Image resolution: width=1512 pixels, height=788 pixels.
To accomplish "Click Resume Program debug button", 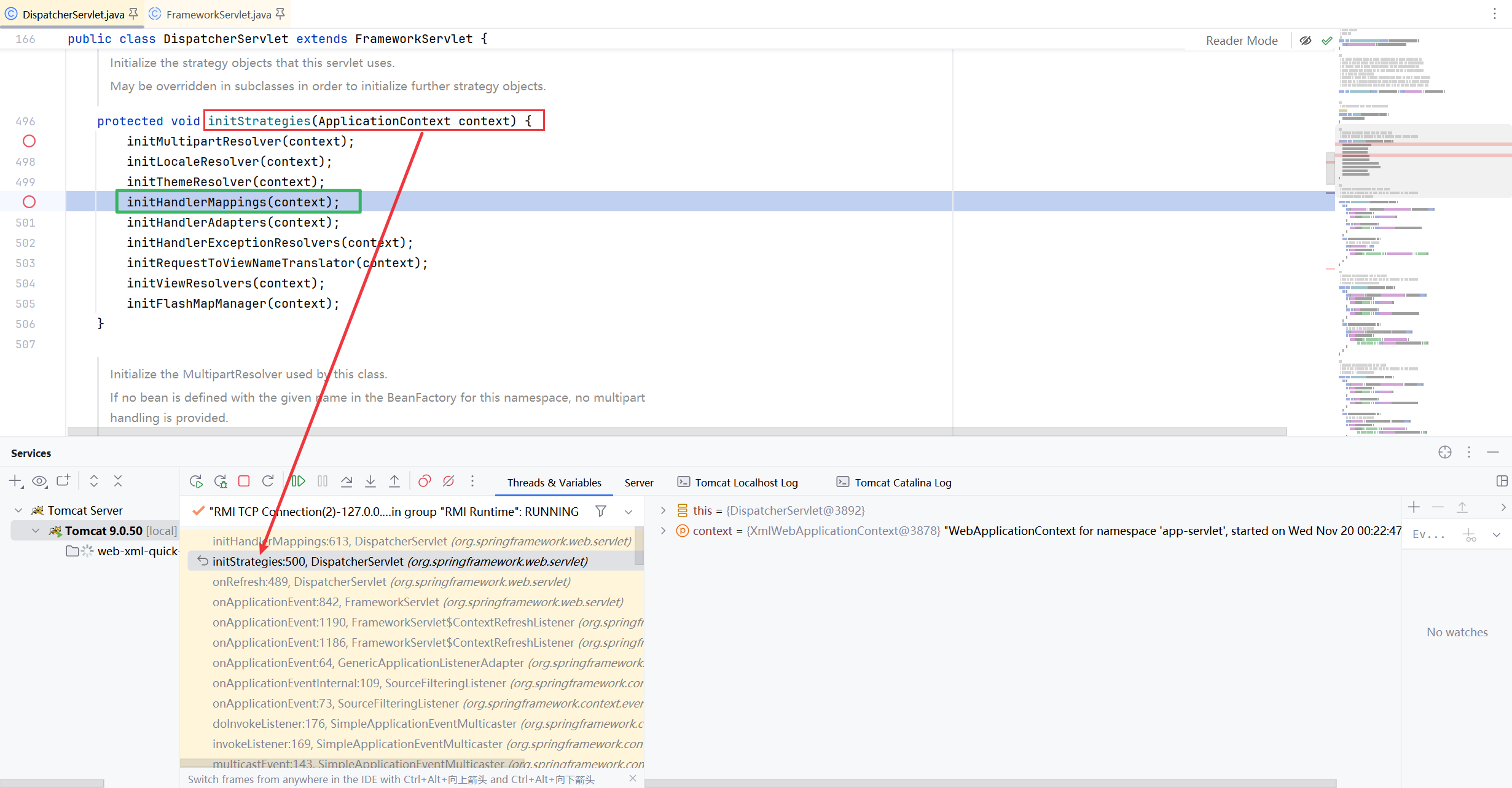I will pyautogui.click(x=299, y=482).
